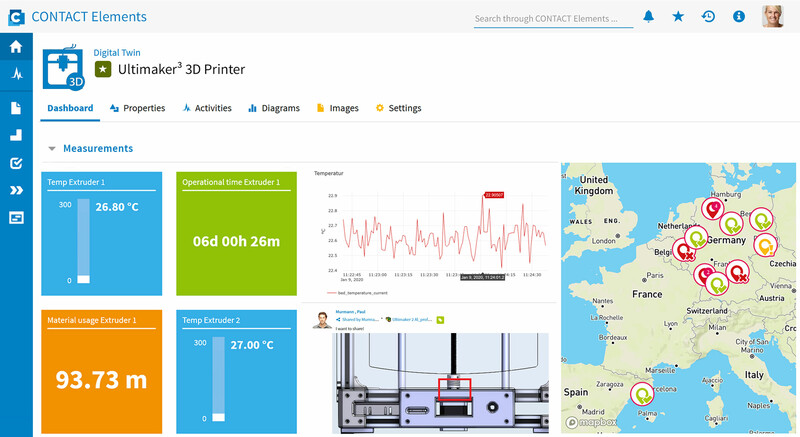Click the favorites star icon in header
This screenshot has width=800, height=437.
pyautogui.click(x=678, y=16)
